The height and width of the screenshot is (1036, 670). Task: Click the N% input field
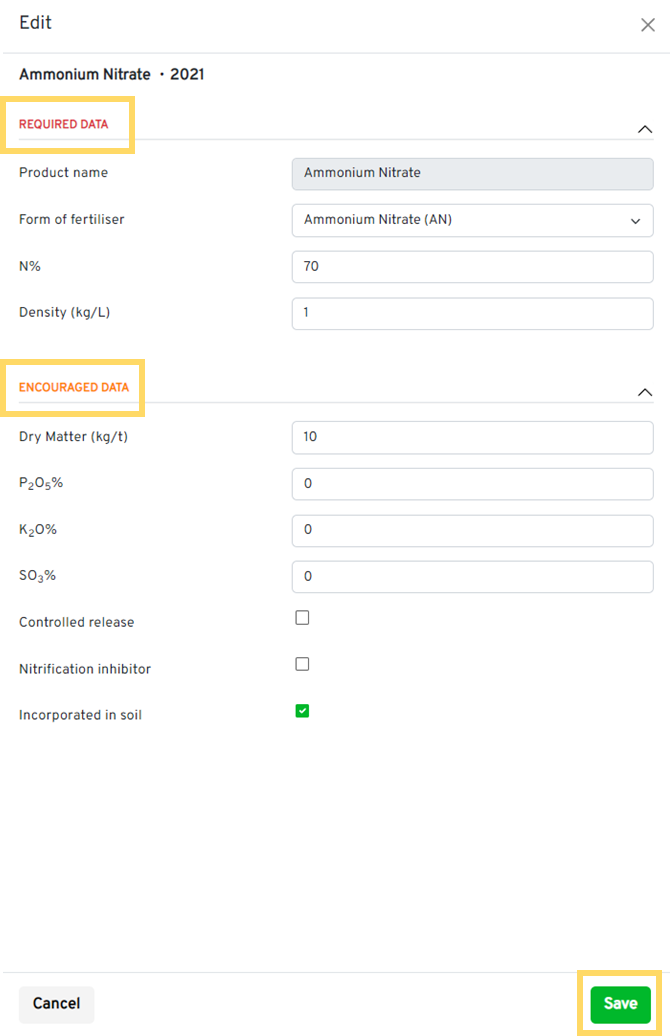tap(472, 267)
